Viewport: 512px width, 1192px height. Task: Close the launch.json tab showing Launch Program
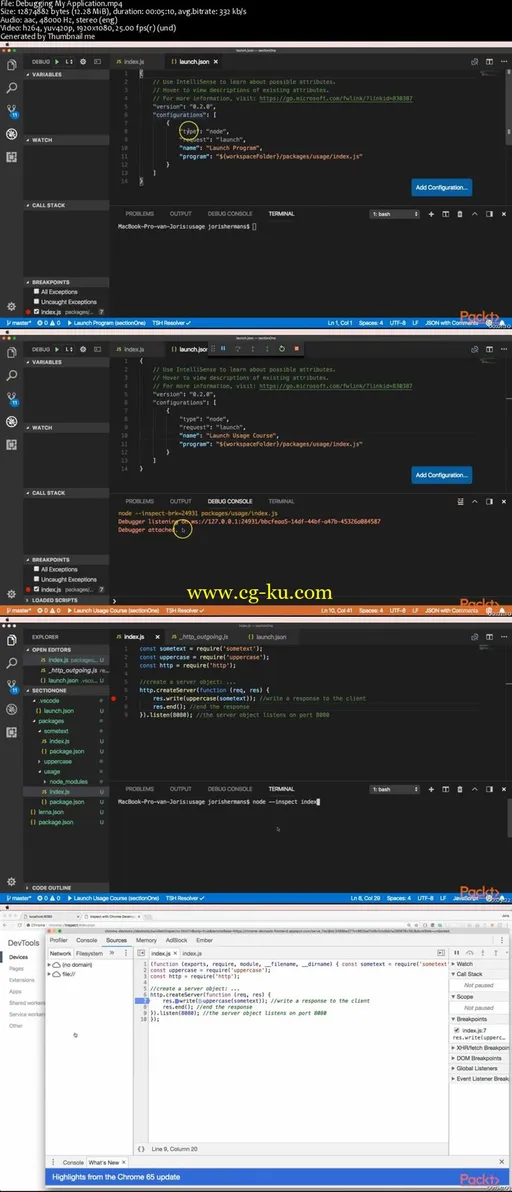coord(216,61)
